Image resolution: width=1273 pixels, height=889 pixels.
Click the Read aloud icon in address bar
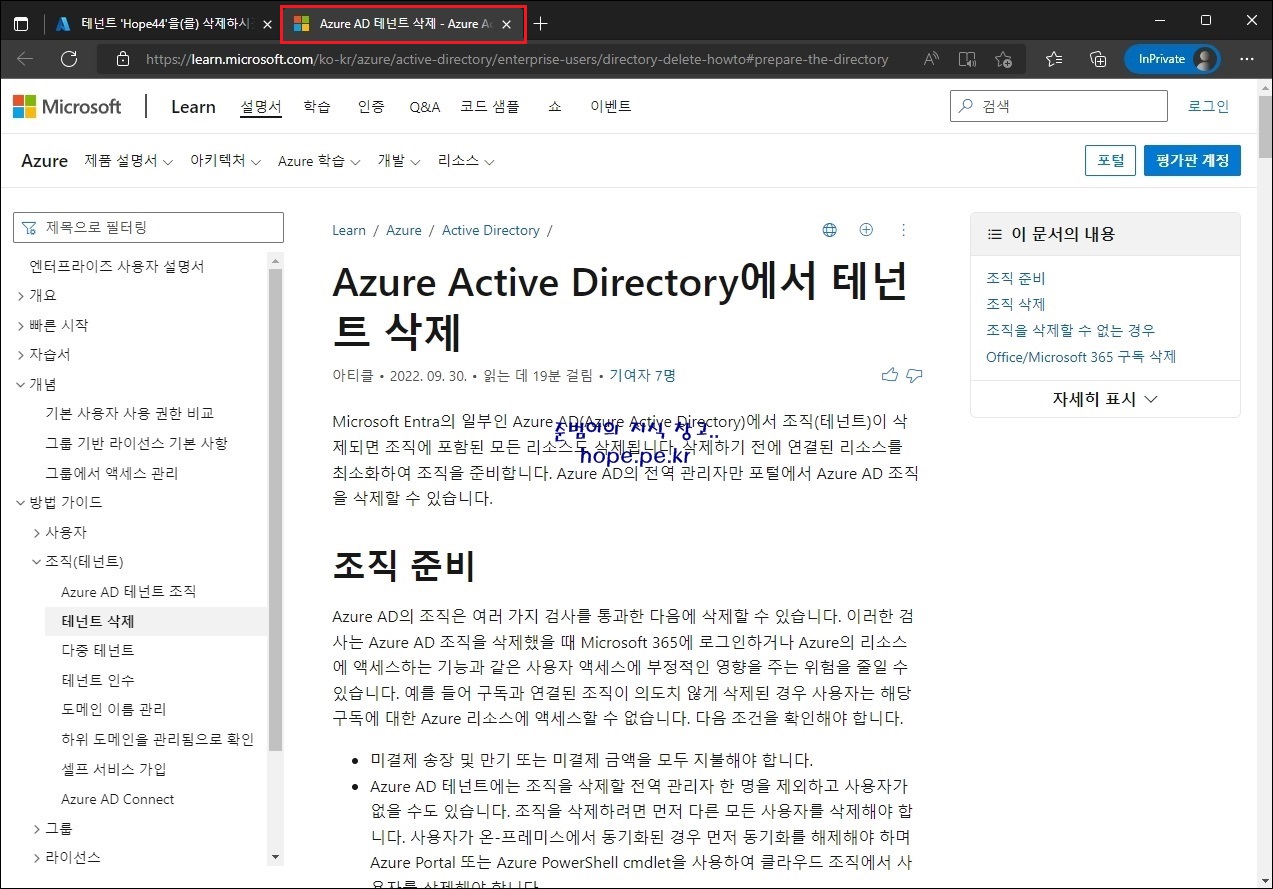[x=931, y=59]
